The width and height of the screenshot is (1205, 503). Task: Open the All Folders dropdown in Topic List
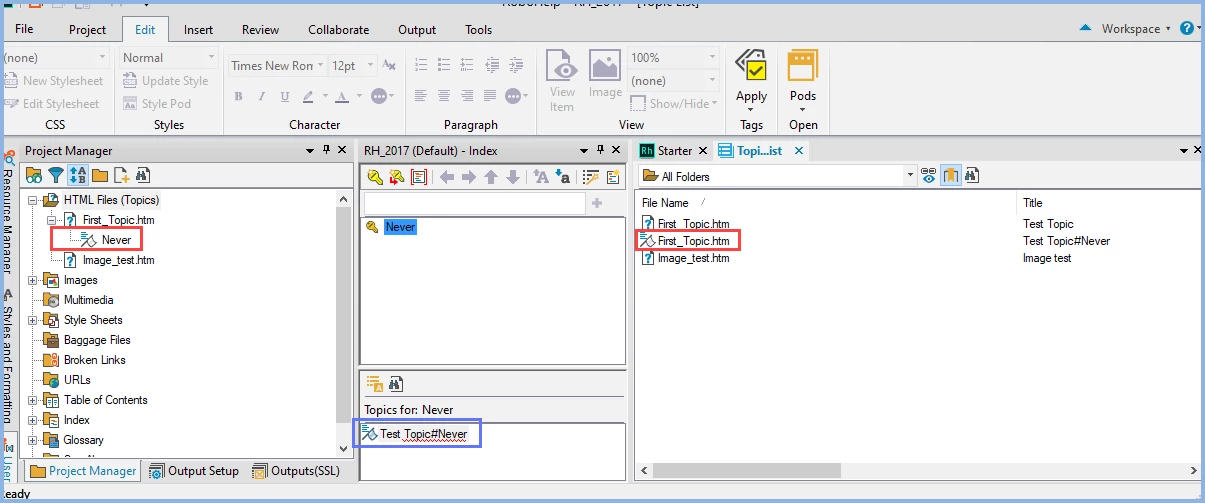779,176
